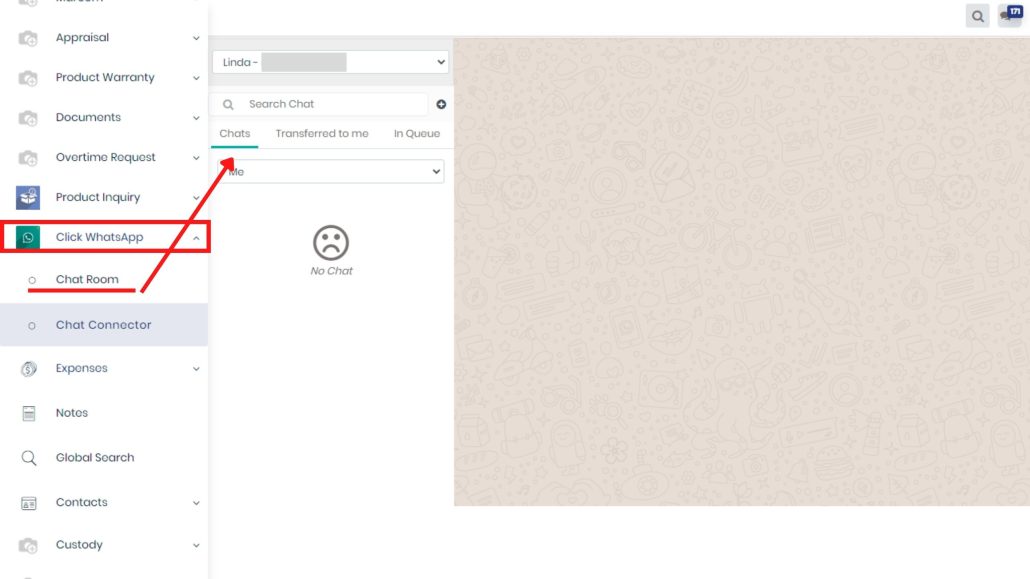Open the Click WhatsApp menu label
This screenshot has height=579, width=1030.
tap(99, 237)
